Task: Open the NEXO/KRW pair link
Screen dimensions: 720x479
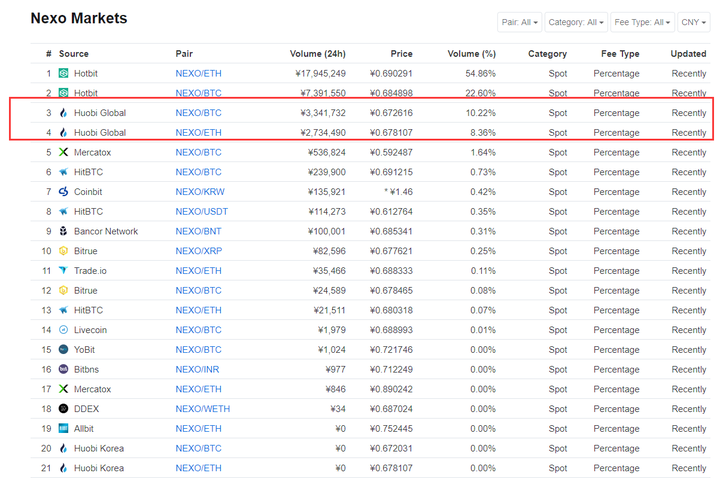Action: pyautogui.click(x=200, y=192)
